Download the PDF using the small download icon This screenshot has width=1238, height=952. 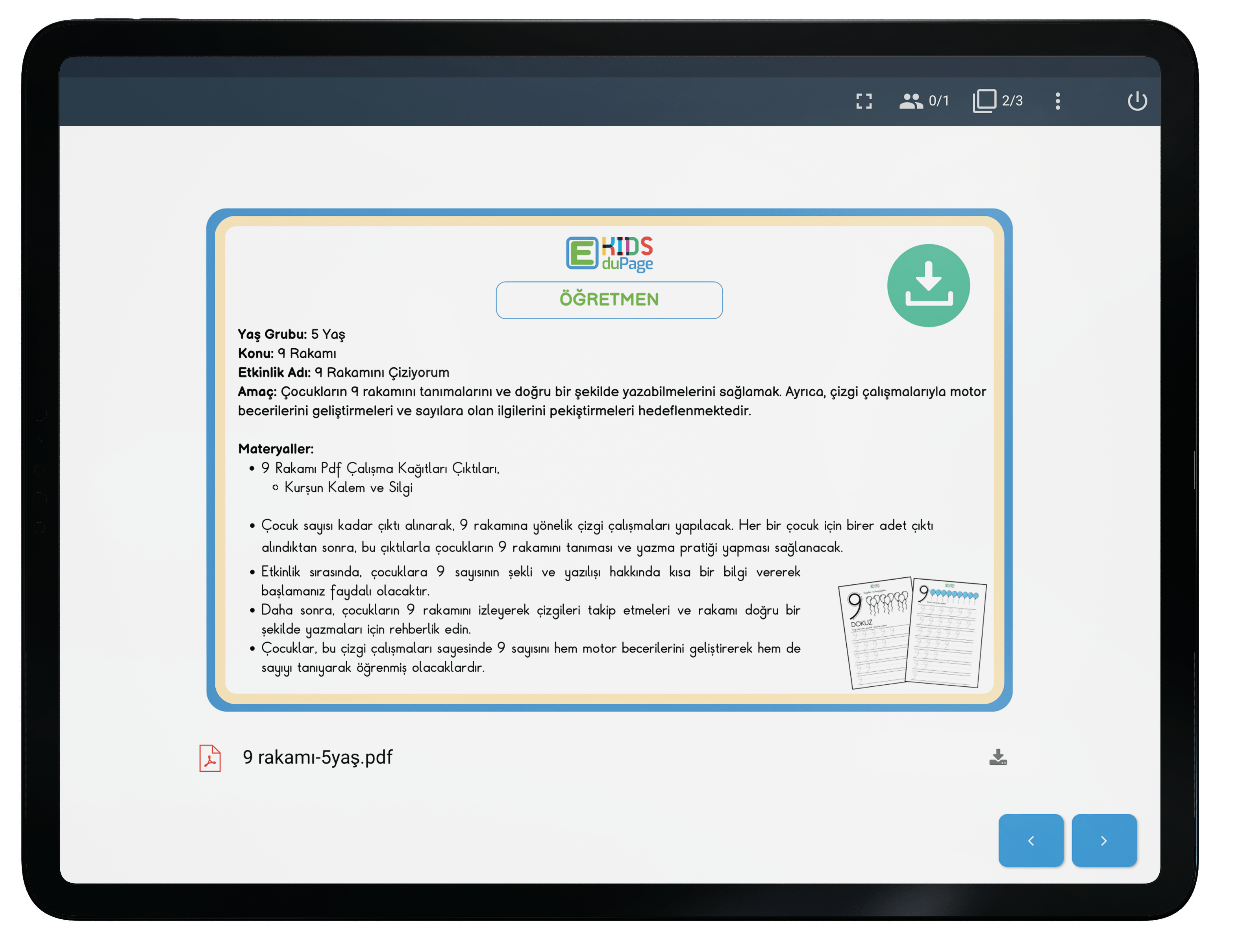click(x=997, y=757)
